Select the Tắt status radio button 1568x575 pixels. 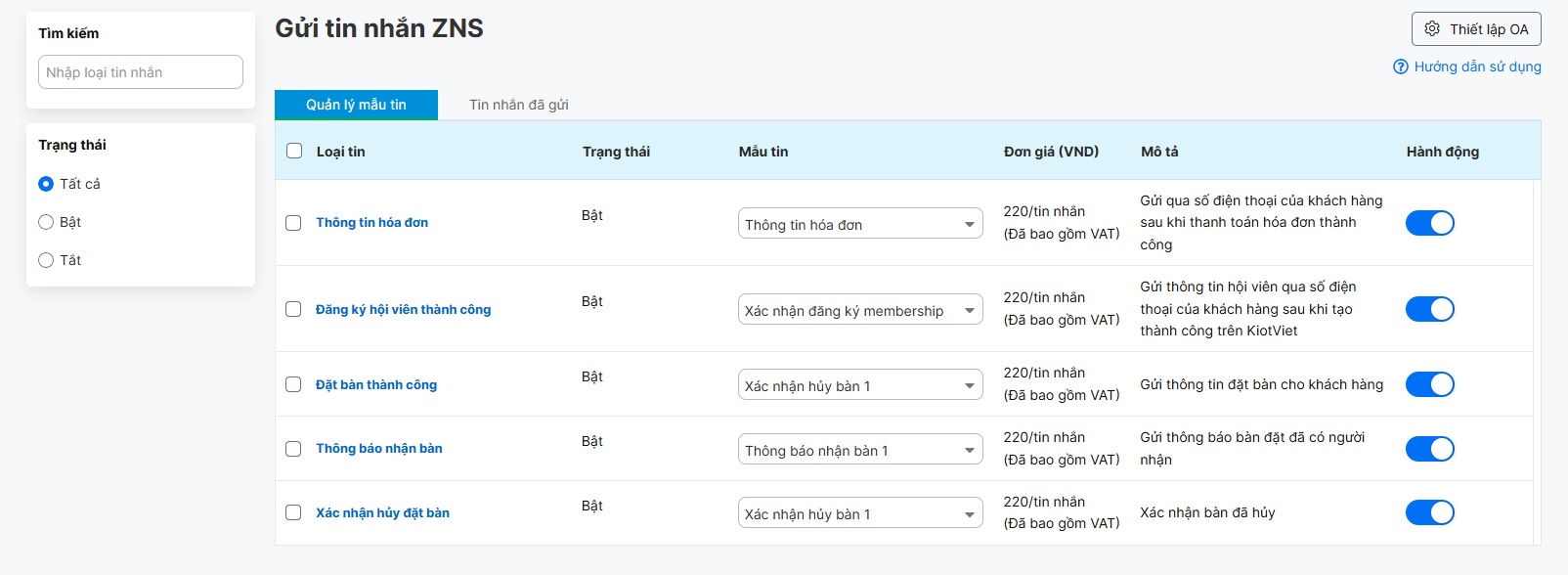[46, 260]
